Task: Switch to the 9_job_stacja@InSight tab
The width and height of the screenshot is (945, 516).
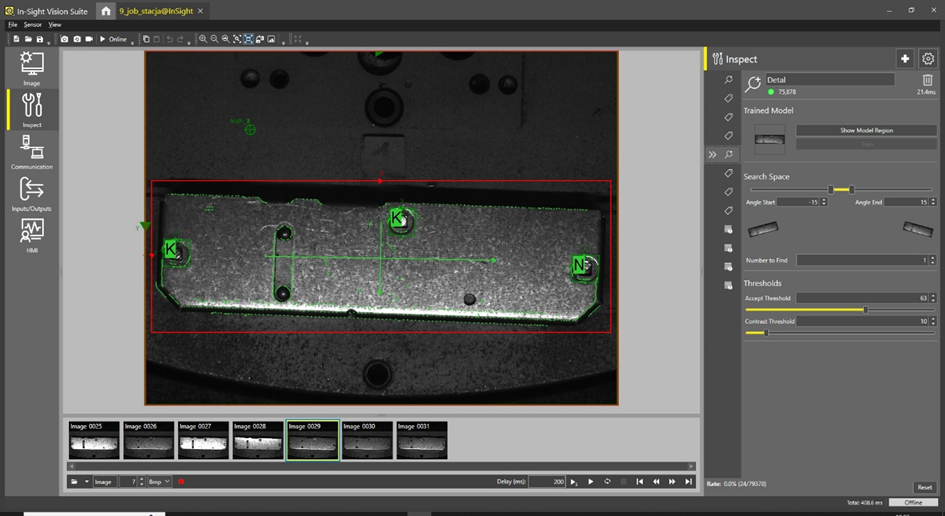Action: (155, 11)
